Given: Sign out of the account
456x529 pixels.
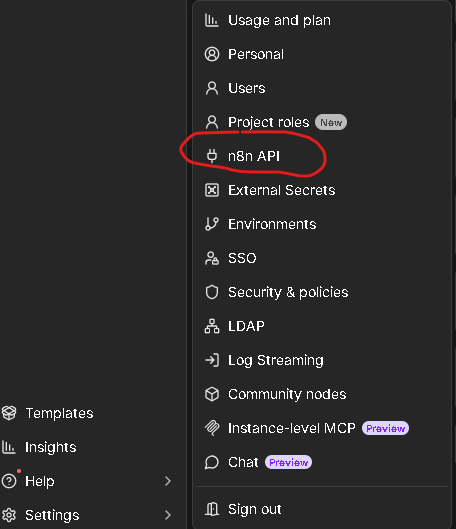Looking at the screenshot, I should click(322, 509).
